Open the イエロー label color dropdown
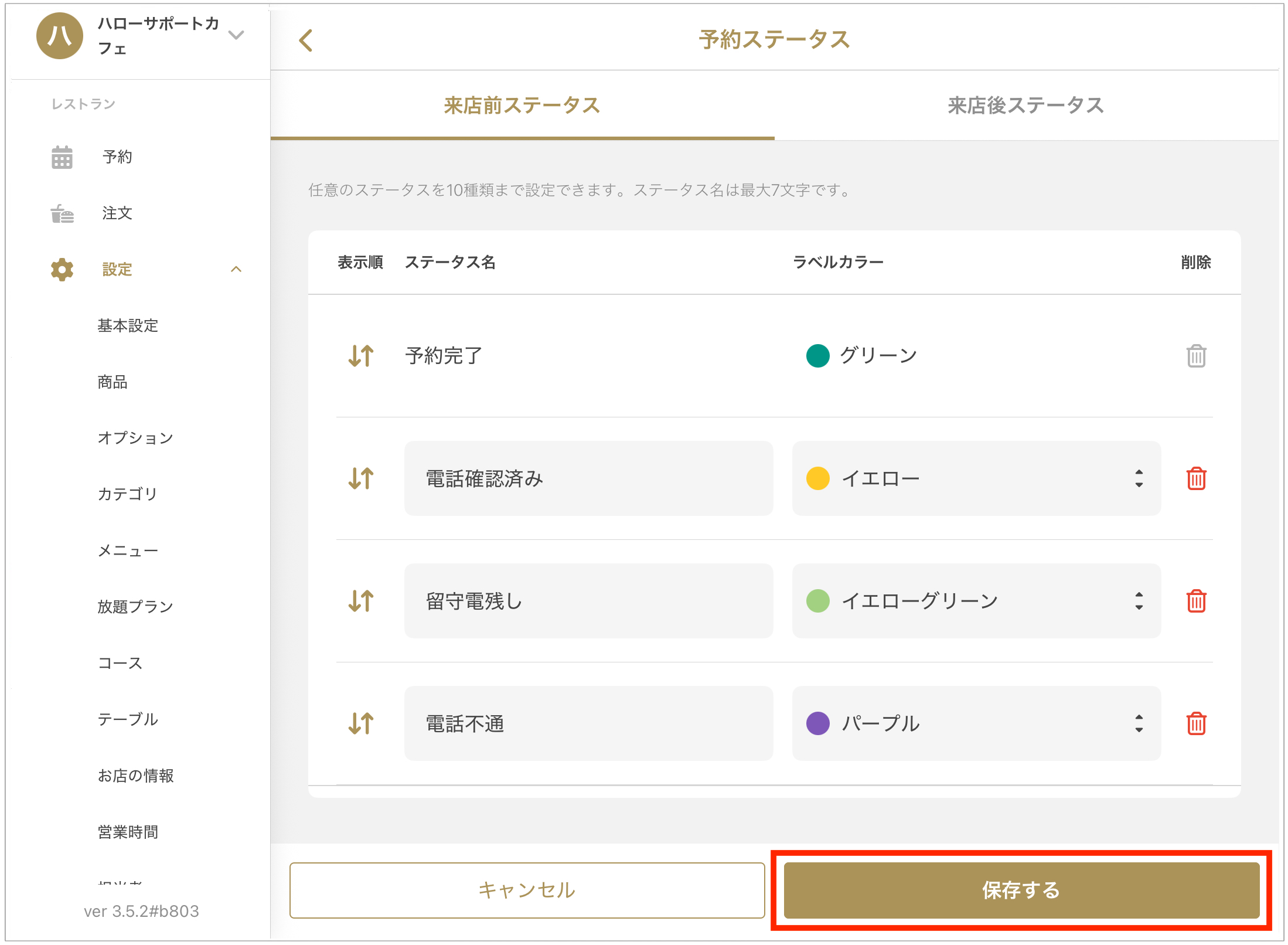Image resolution: width=1288 pixels, height=945 pixels. [x=976, y=478]
